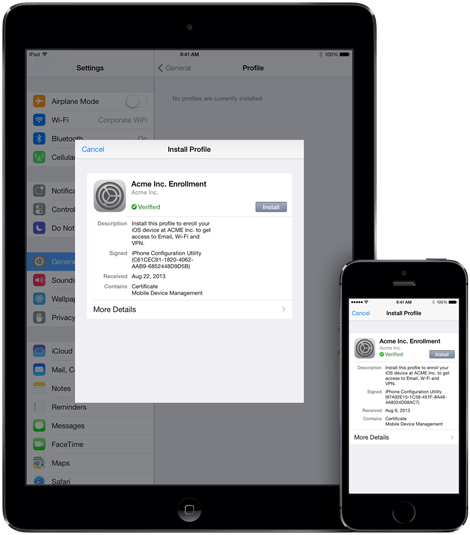Open the Wi-Fi settings icon

point(39,120)
